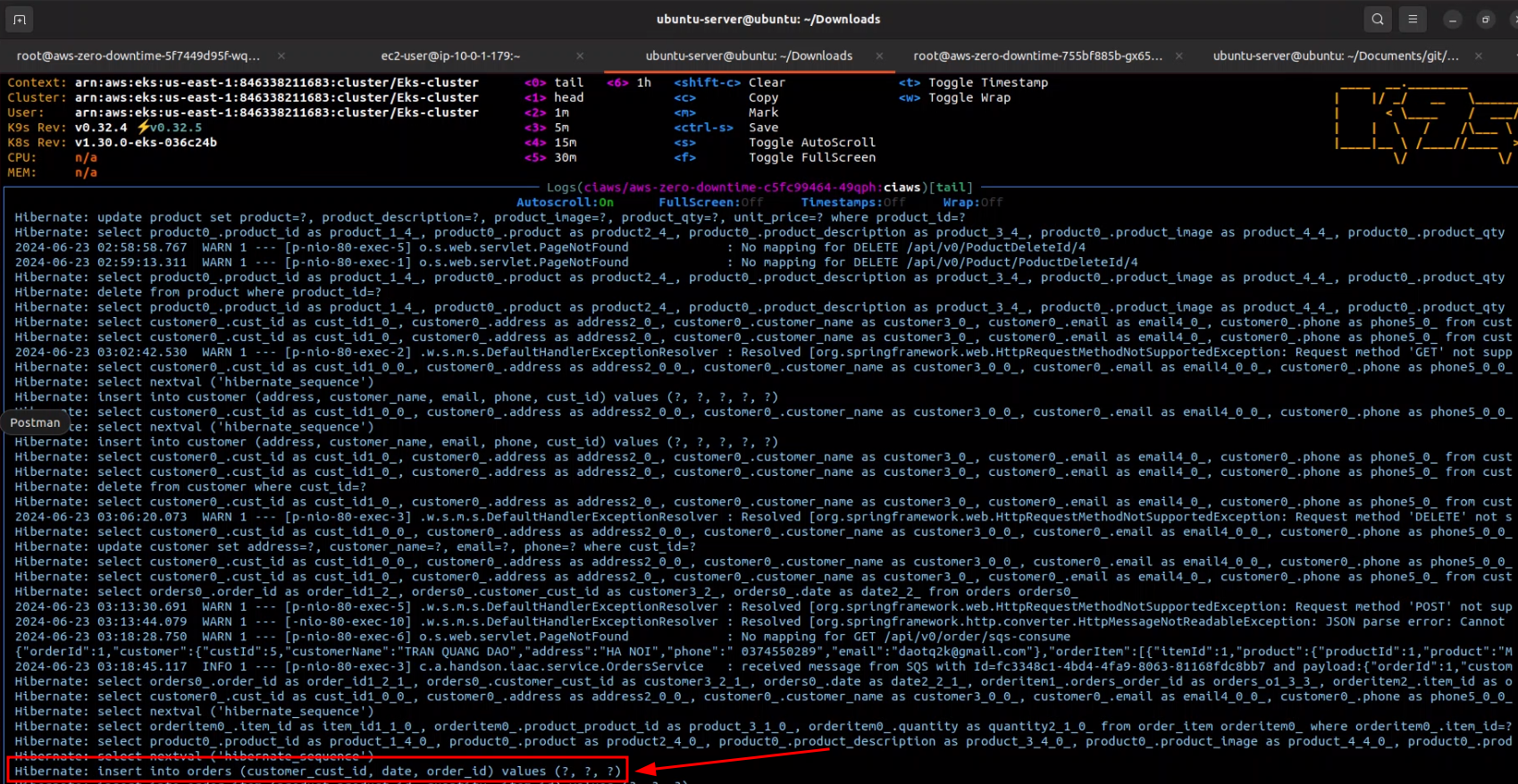Screen dimensions: 1518x784
Task: Click the Autoscroll:On status indicator
Action: [x=565, y=203]
